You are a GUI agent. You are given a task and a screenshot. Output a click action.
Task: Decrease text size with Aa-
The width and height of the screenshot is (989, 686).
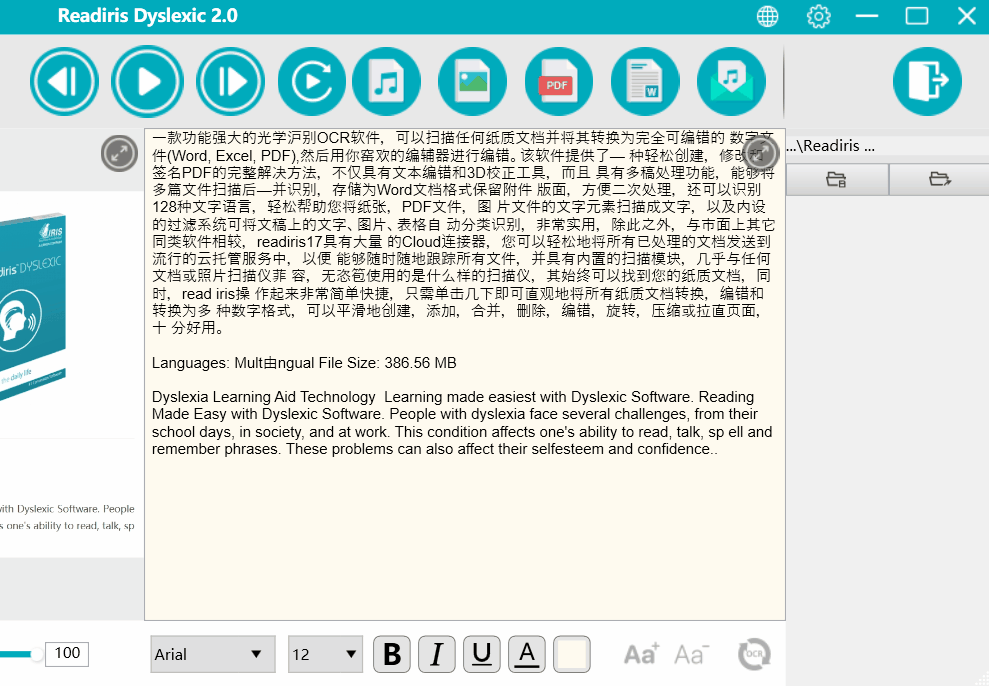[x=691, y=654]
